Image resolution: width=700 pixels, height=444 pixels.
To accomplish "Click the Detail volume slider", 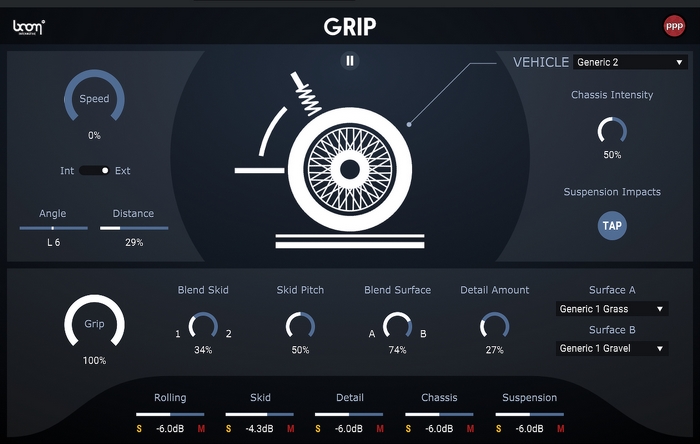I will tap(349, 413).
